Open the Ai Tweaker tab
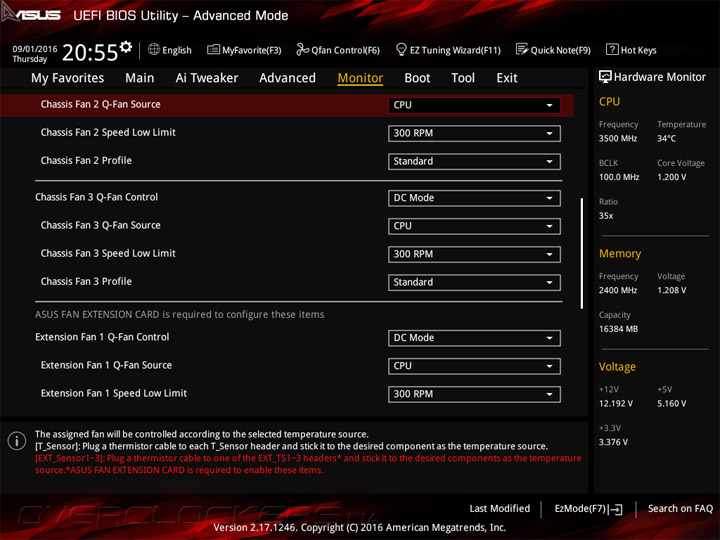The height and width of the screenshot is (540, 720). pos(207,78)
